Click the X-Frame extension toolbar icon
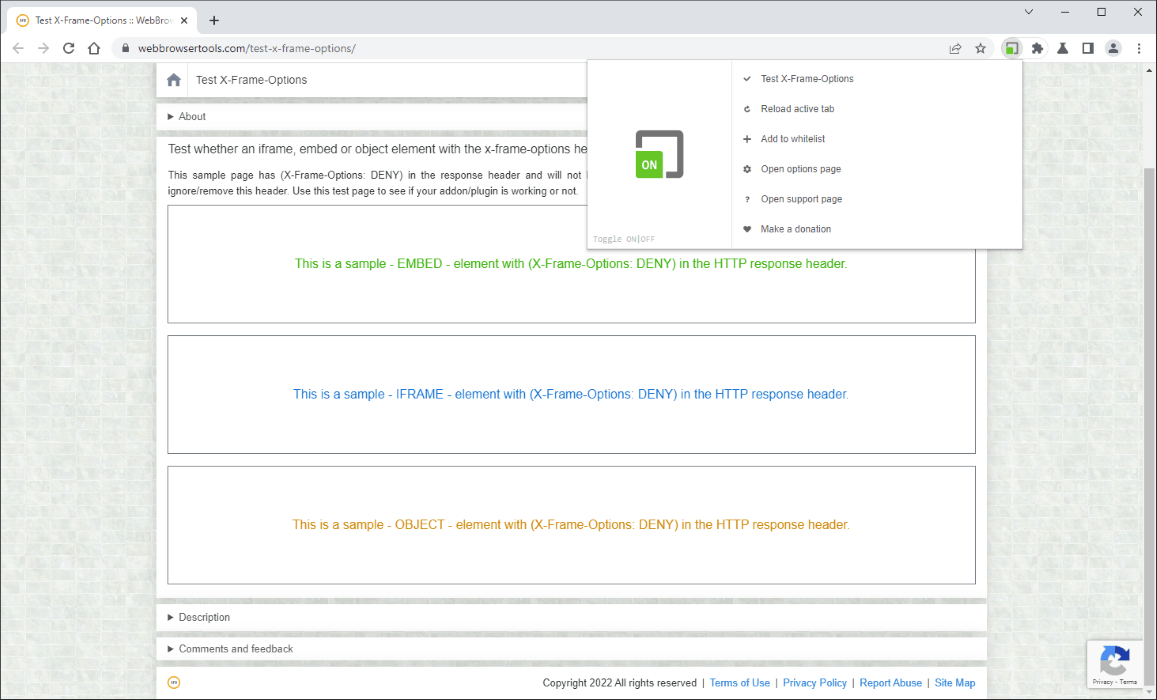The image size is (1157, 700). coord(1012,48)
